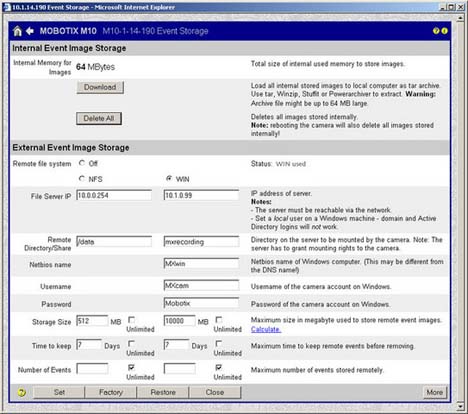Viewport: 468px width, 414px height.
Task: Open the Calculate link
Action: pos(266,329)
